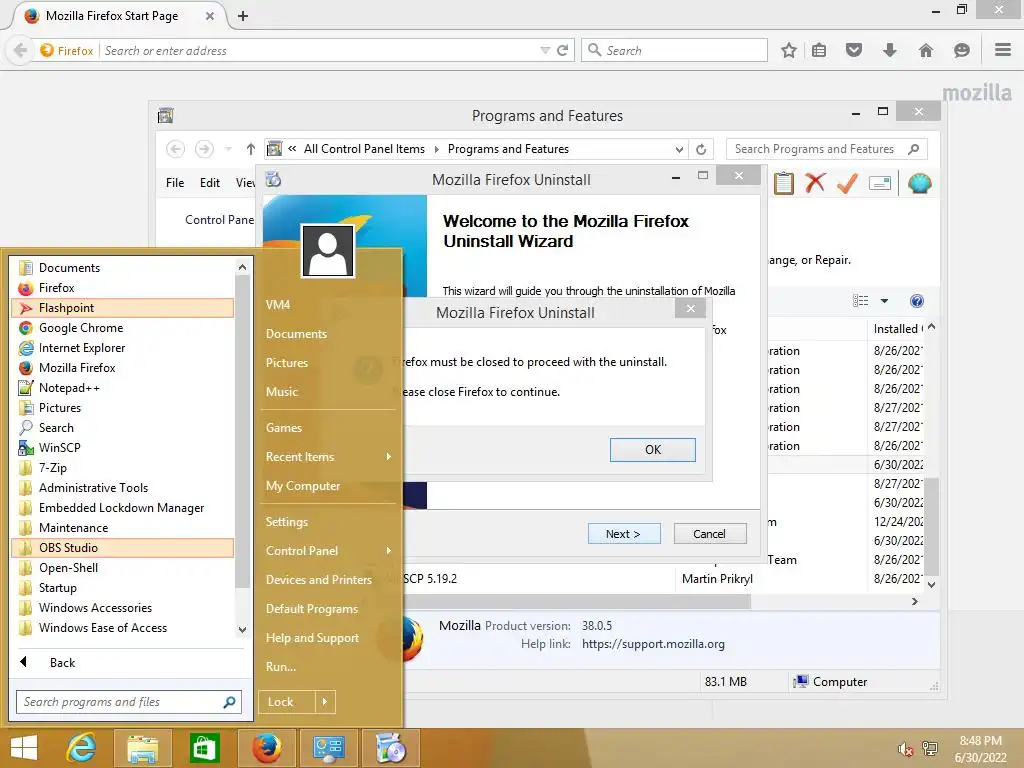Open the Firefox hamburger menu
This screenshot has width=1024, height=768.
pos(1003,50)
